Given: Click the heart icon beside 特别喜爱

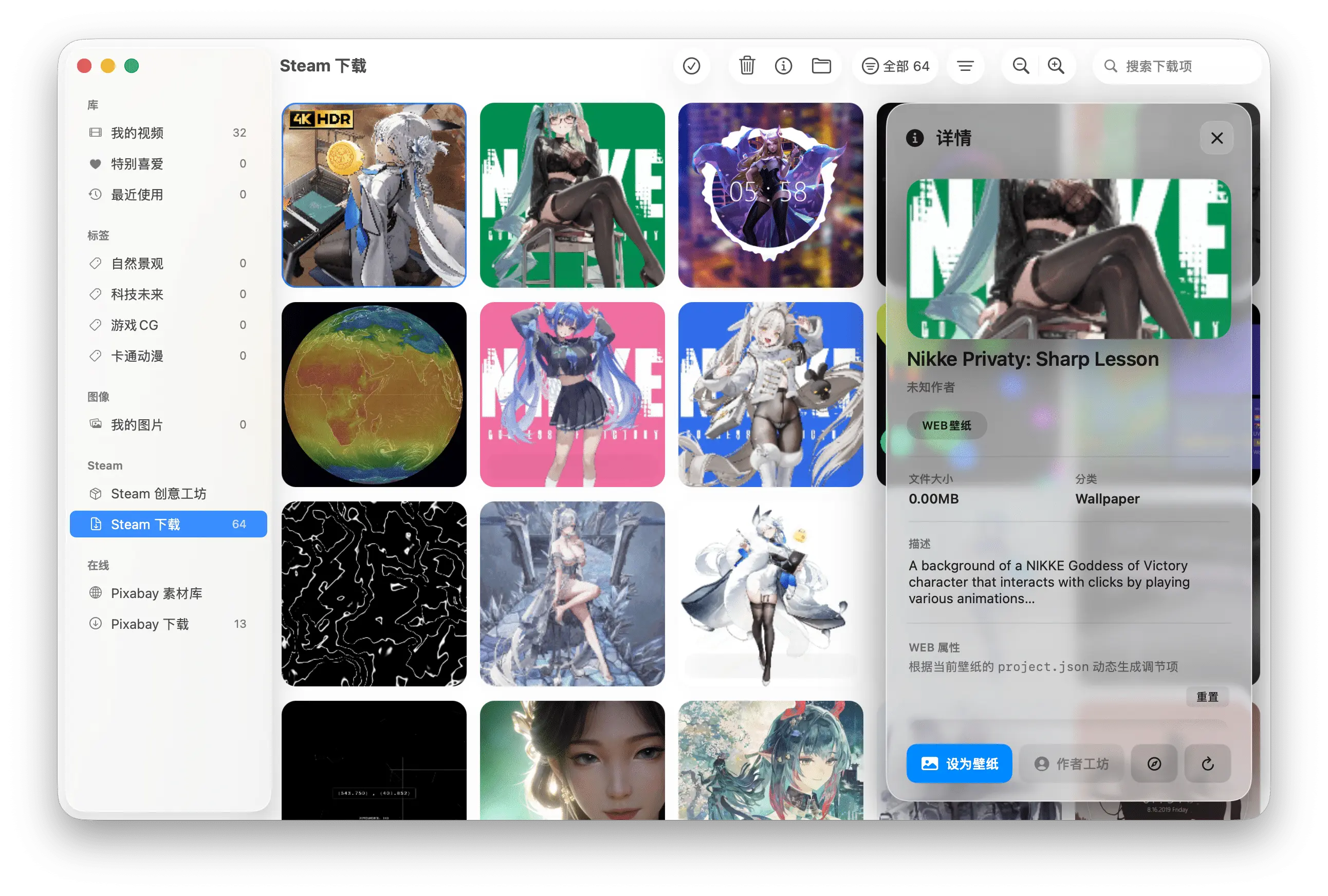Looking at the screenshot, I should click(96, 164).
